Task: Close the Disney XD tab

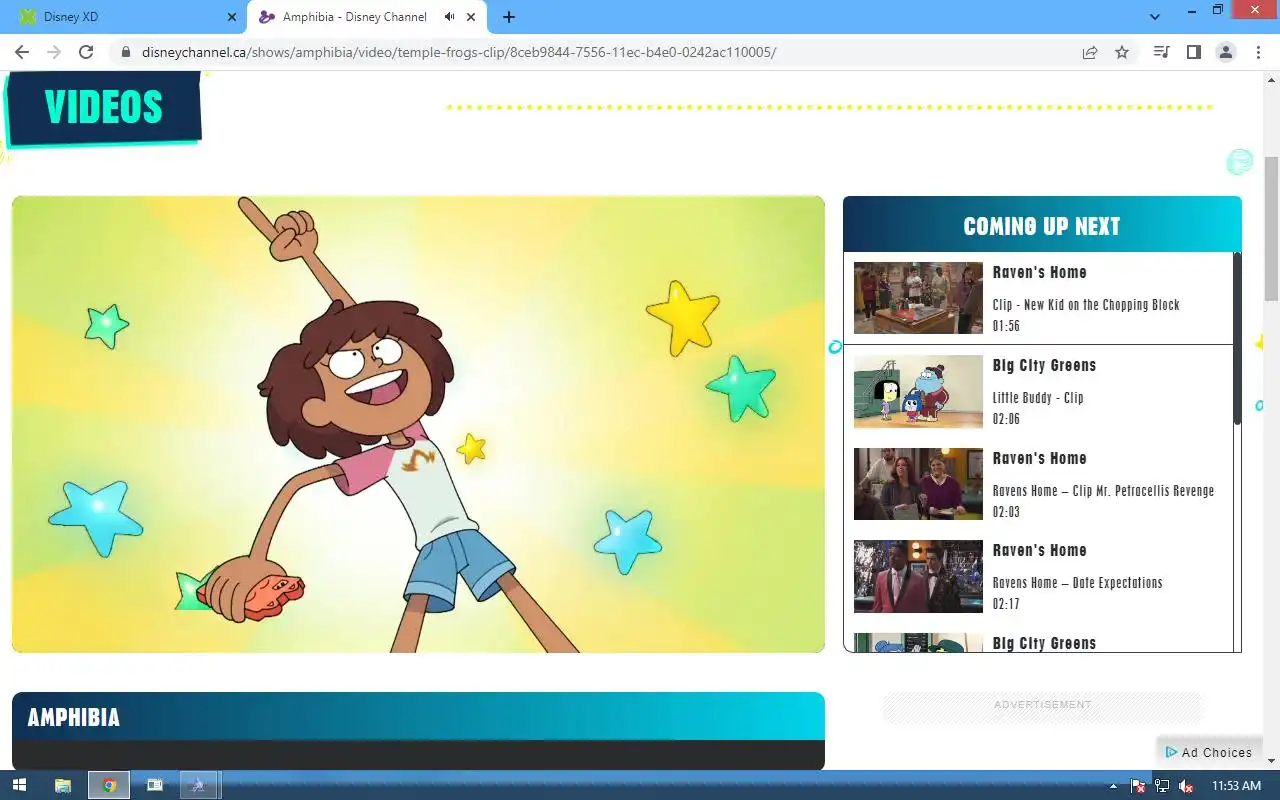Action: tap(232, 17)
